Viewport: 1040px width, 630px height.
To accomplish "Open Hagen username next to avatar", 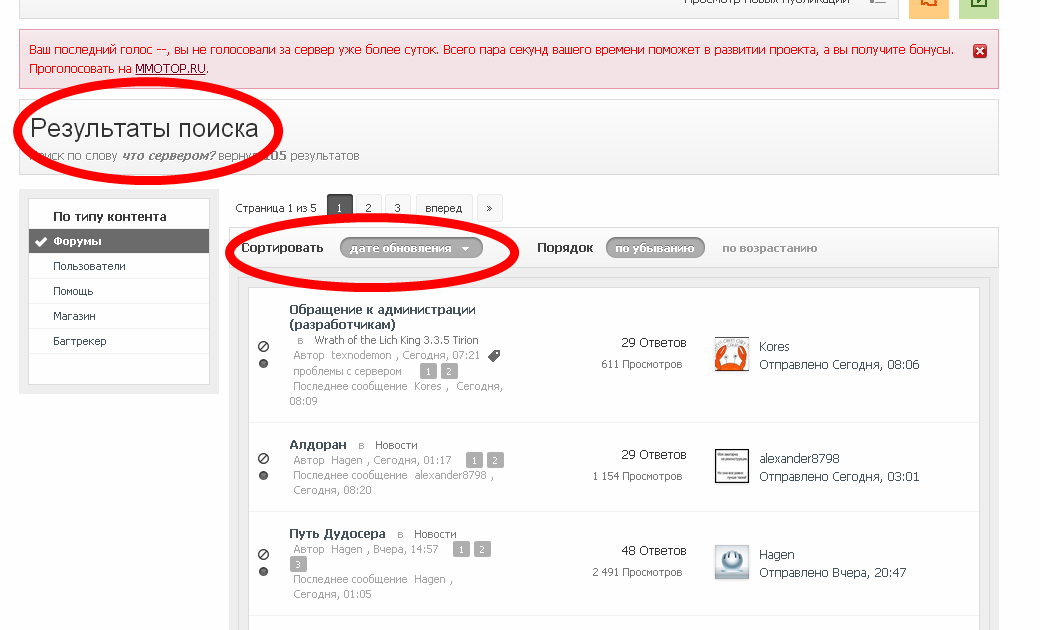I will click(777, 554).
